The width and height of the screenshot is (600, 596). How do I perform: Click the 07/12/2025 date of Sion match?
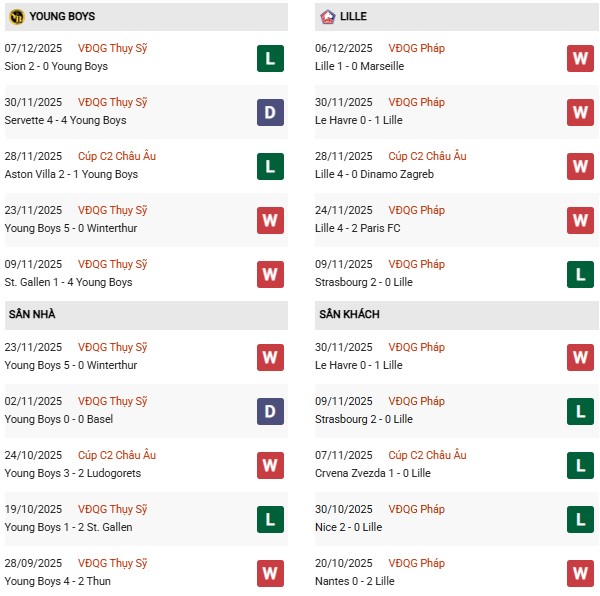(33, 48)
